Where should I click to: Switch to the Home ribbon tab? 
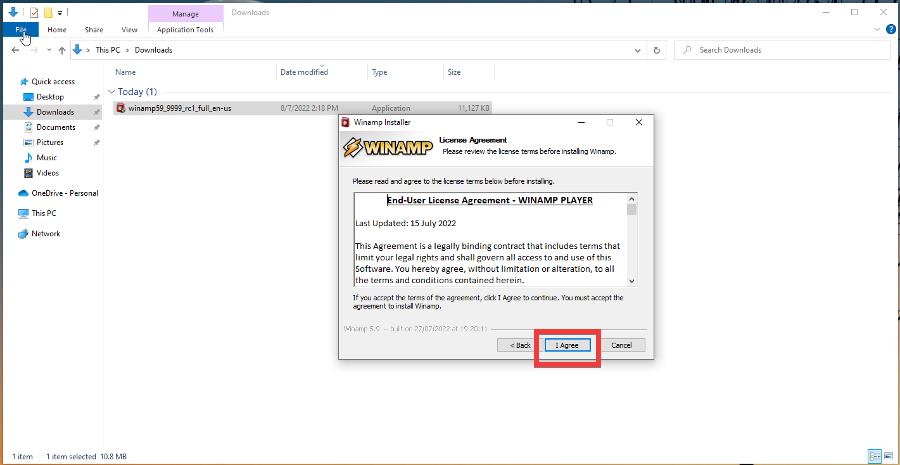(56, 29)
